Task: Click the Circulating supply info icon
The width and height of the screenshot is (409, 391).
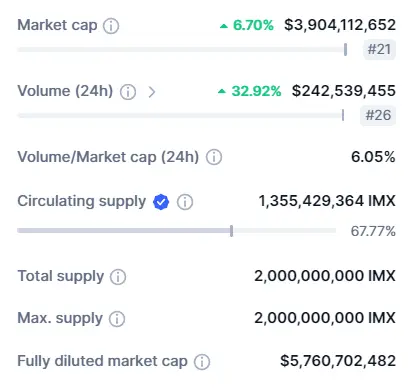Action: 185,202
